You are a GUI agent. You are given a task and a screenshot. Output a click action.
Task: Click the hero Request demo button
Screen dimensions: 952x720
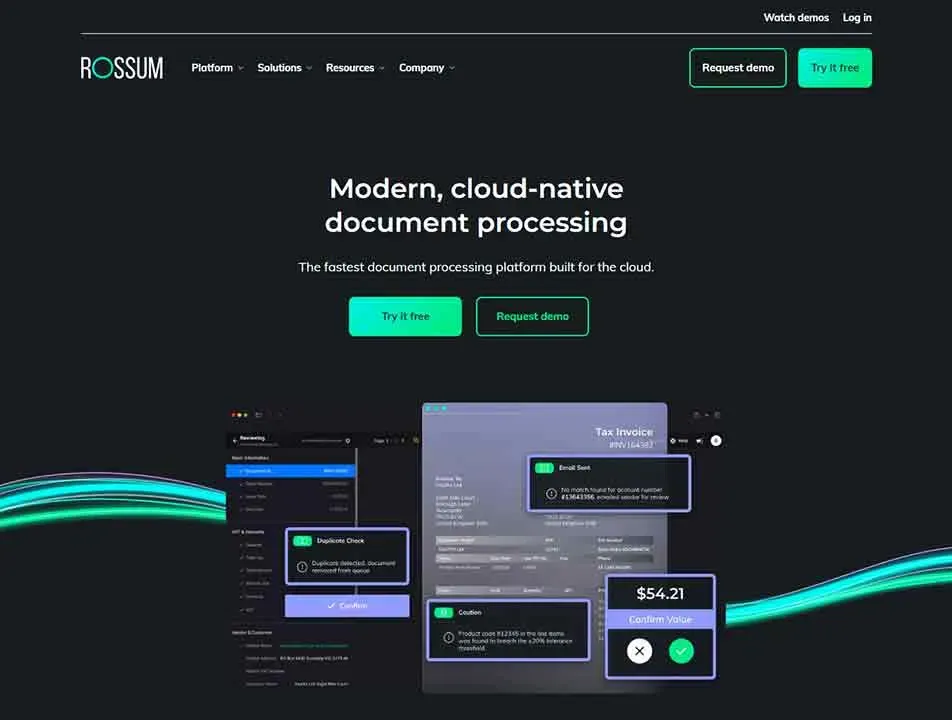532,316
